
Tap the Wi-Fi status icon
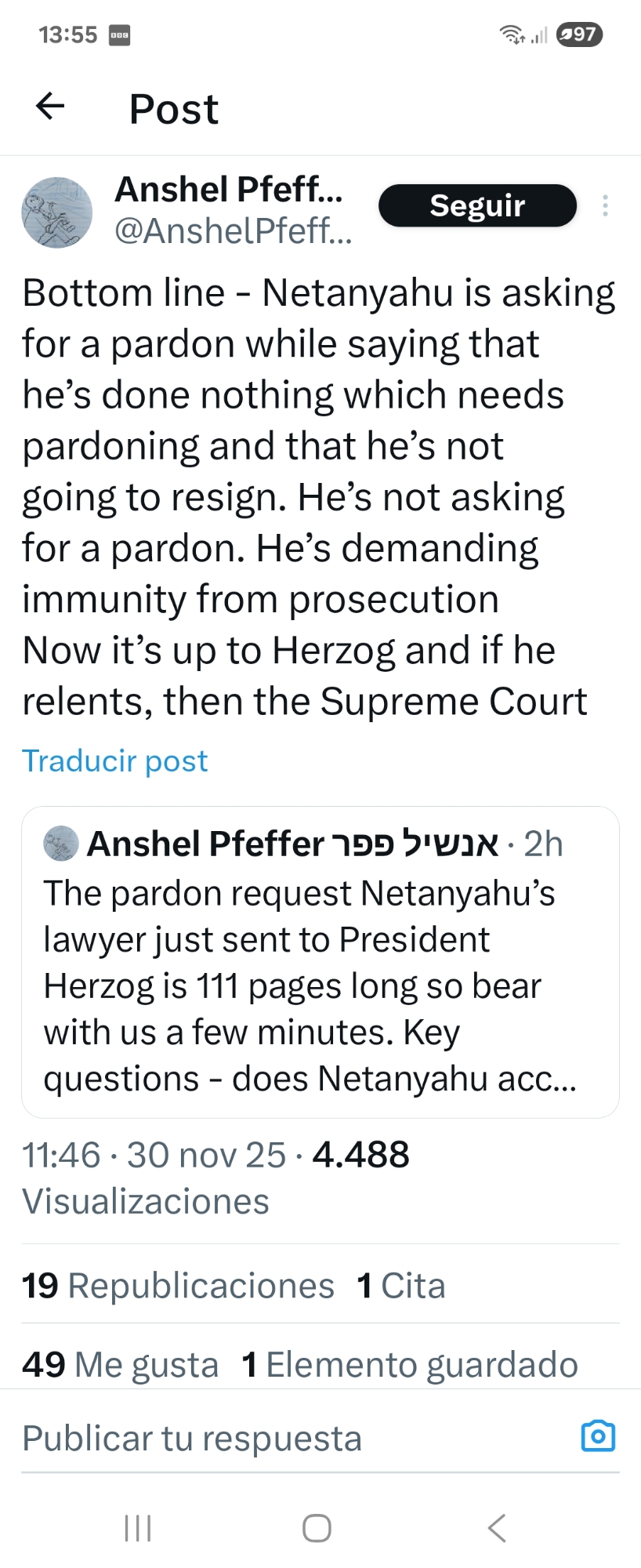(511, 34)
